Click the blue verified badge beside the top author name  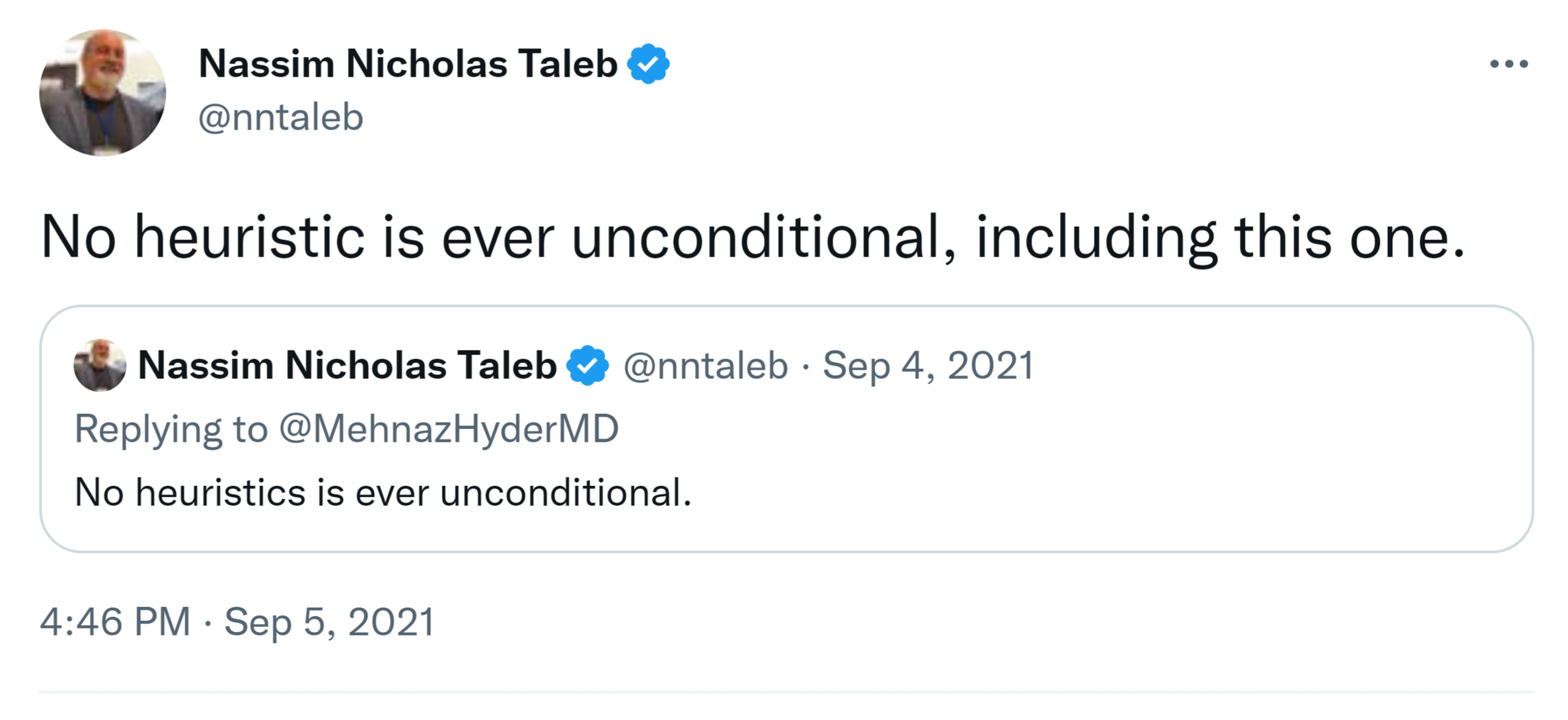[648, 64]
